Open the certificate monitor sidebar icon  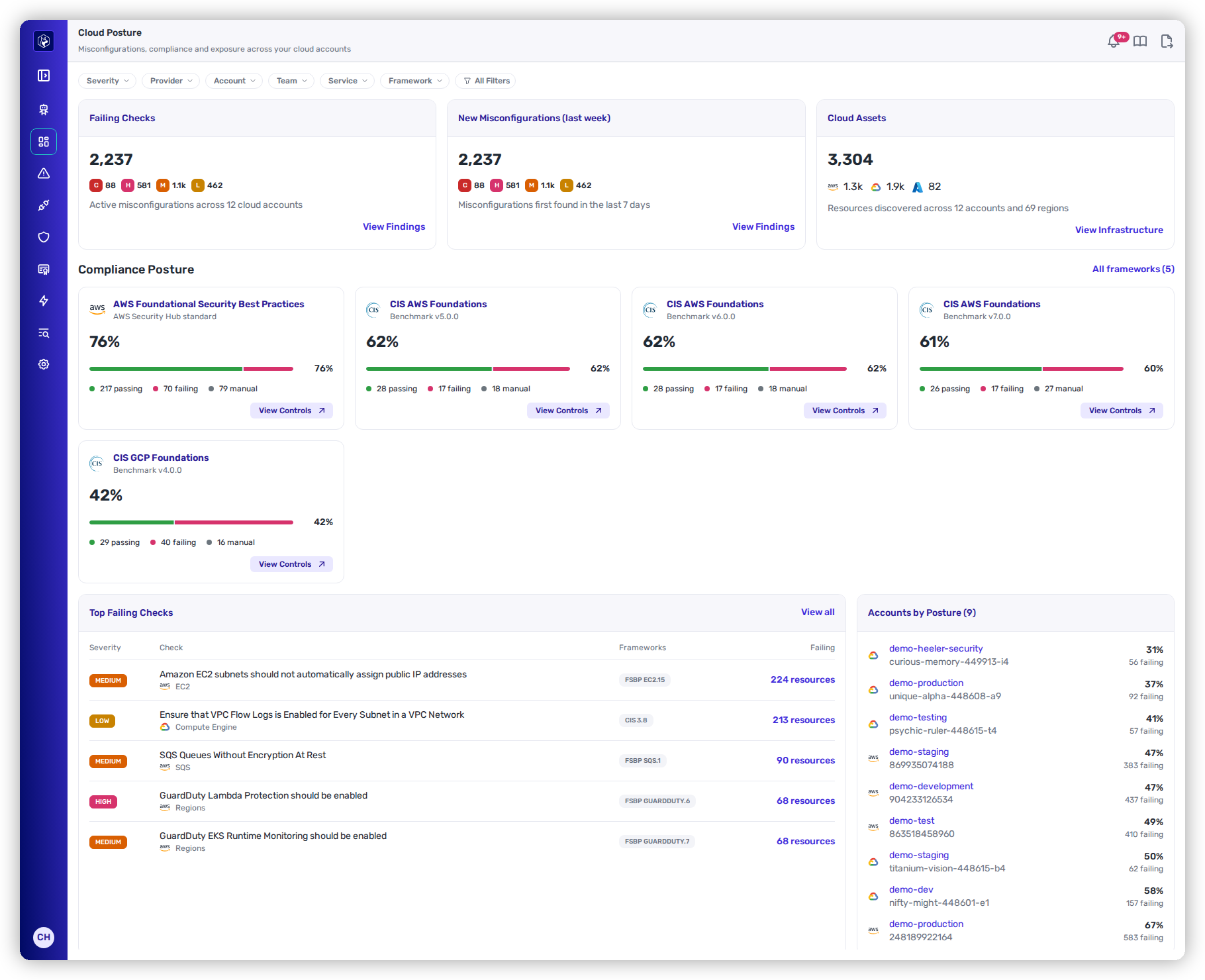tap(44, 269)
